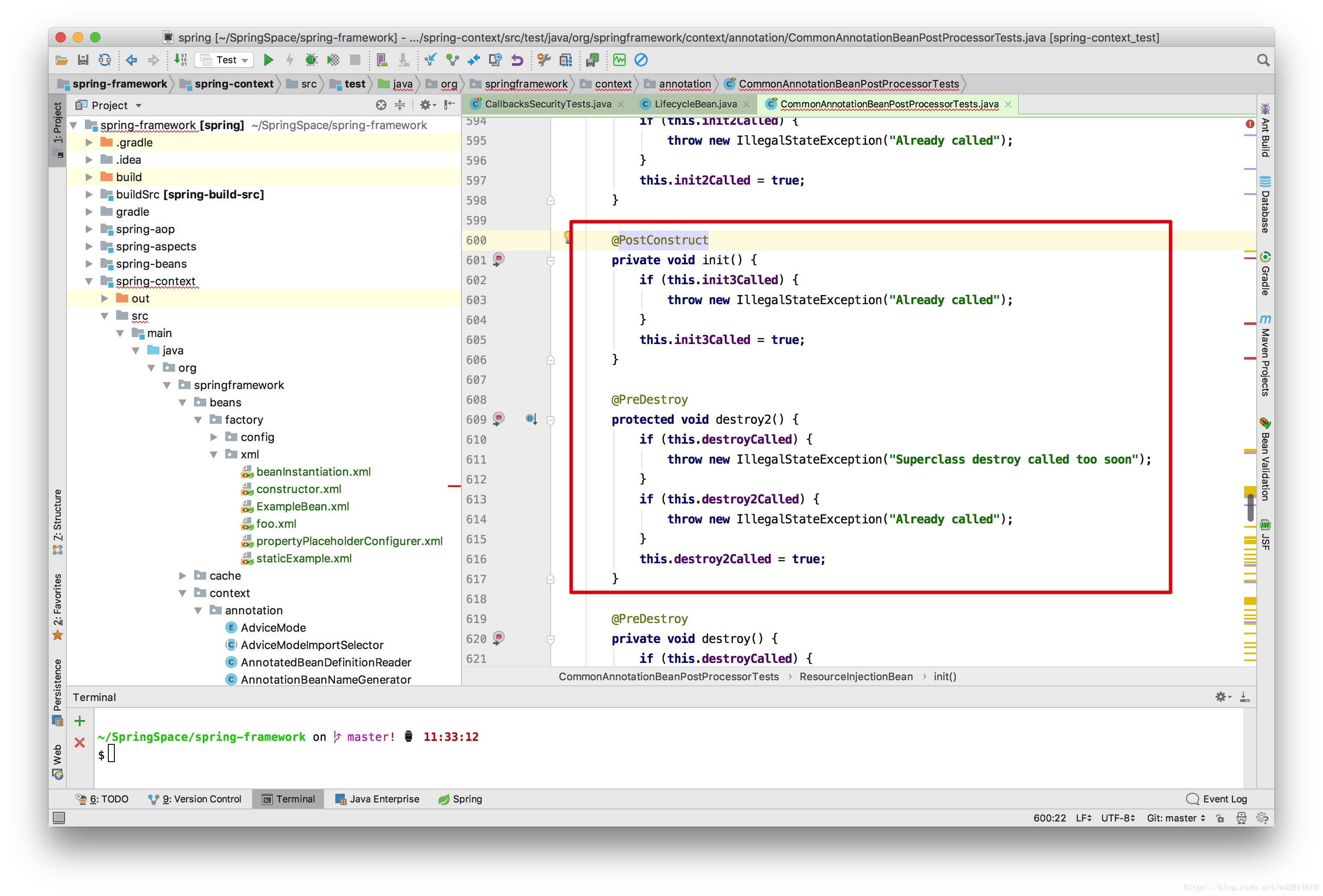
Task: Collapse the spring-context module
Action: pos(89,281)
